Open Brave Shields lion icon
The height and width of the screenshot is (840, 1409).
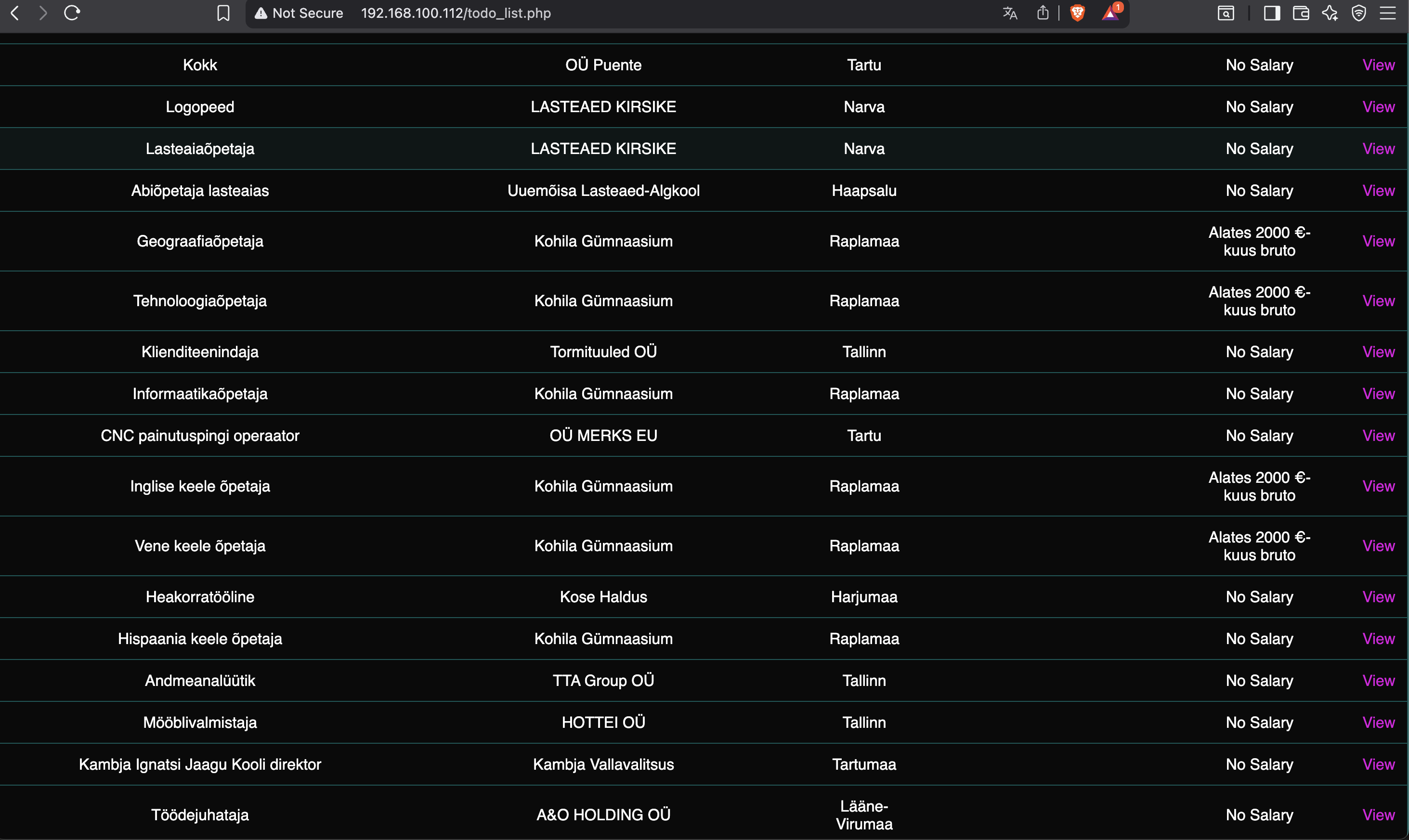[1077, 13]
